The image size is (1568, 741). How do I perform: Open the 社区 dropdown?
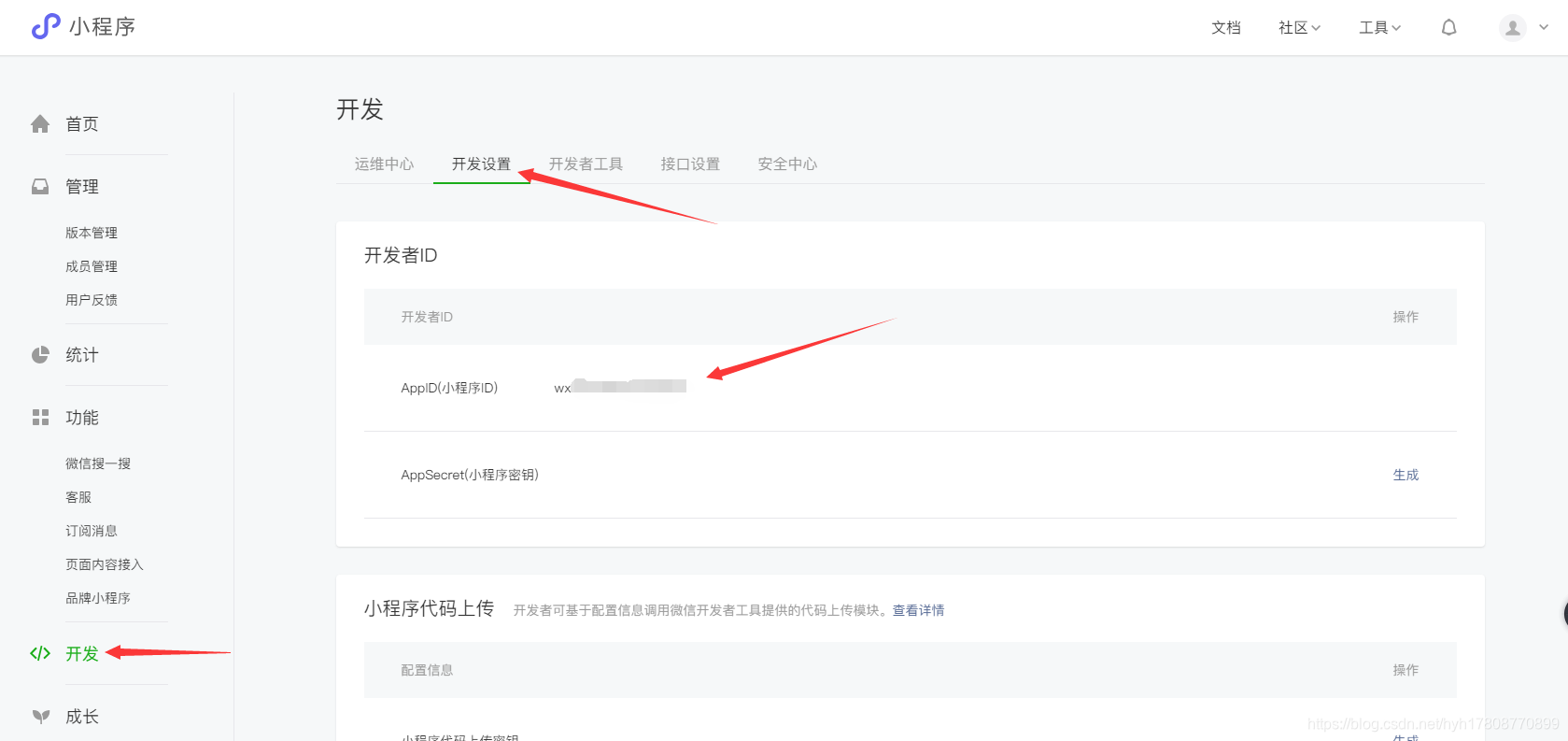[1299, 27]
